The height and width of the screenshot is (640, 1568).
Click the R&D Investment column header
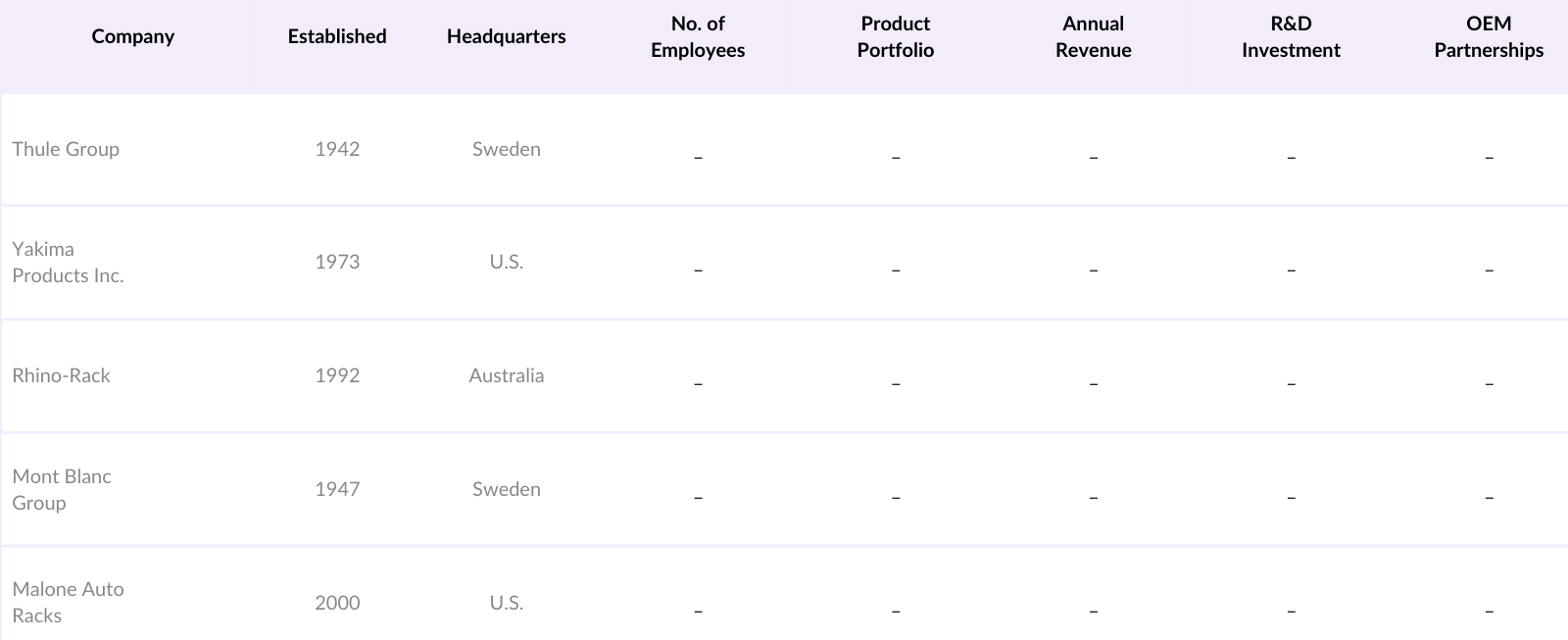point(1291,36)
